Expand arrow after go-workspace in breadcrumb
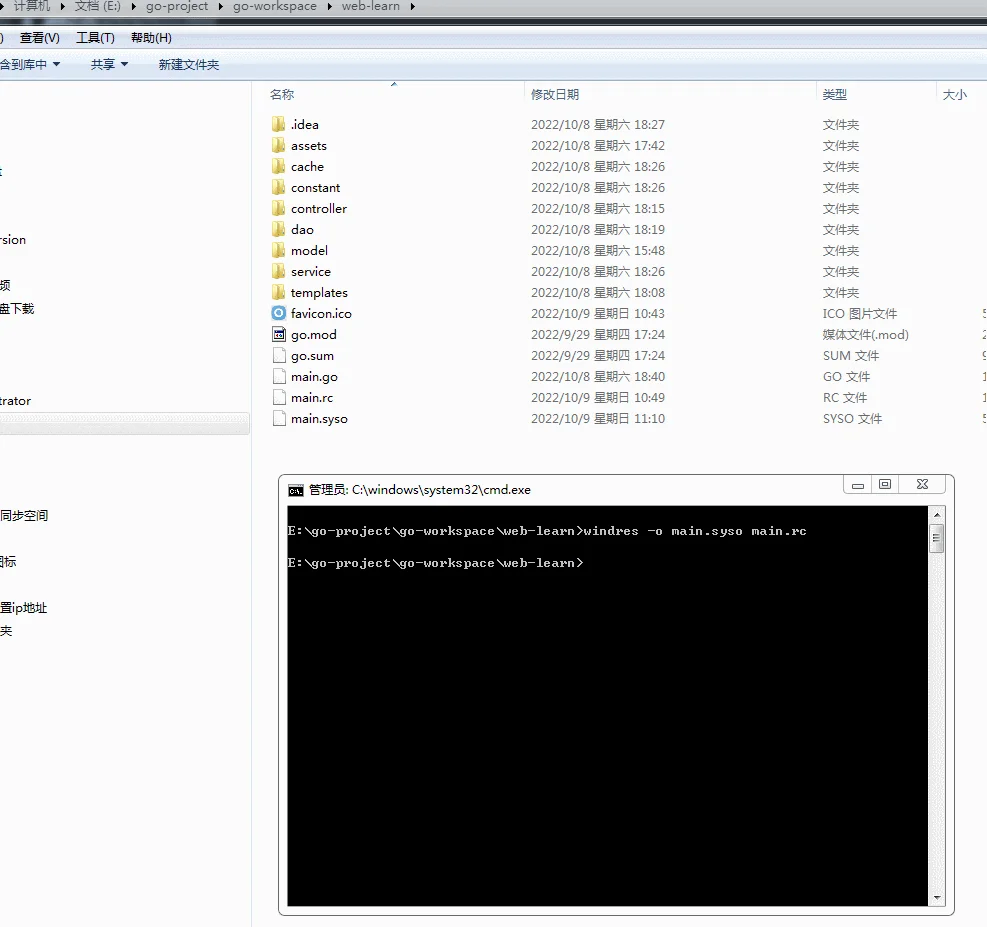Viewport: 987px width, 927px height. coord(329,6)
